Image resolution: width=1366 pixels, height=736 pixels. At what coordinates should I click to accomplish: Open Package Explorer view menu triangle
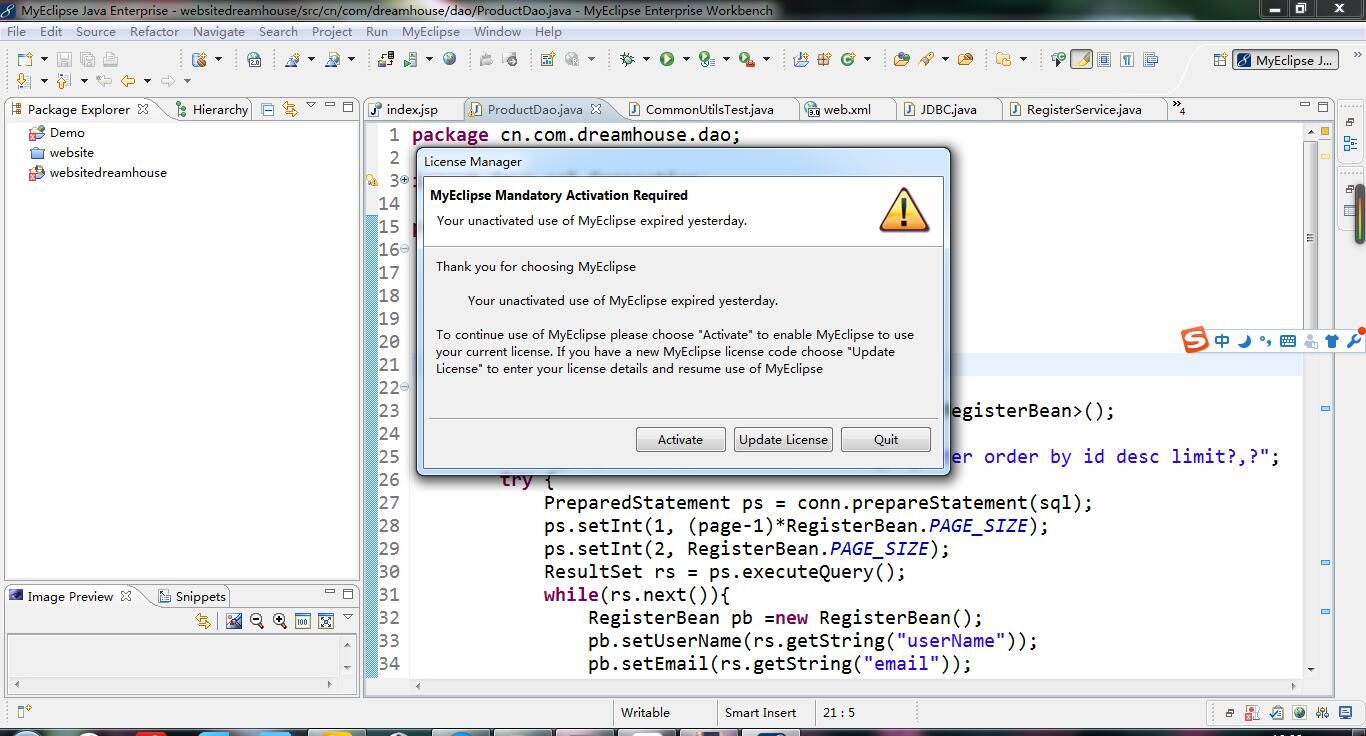tap(311, 106)
